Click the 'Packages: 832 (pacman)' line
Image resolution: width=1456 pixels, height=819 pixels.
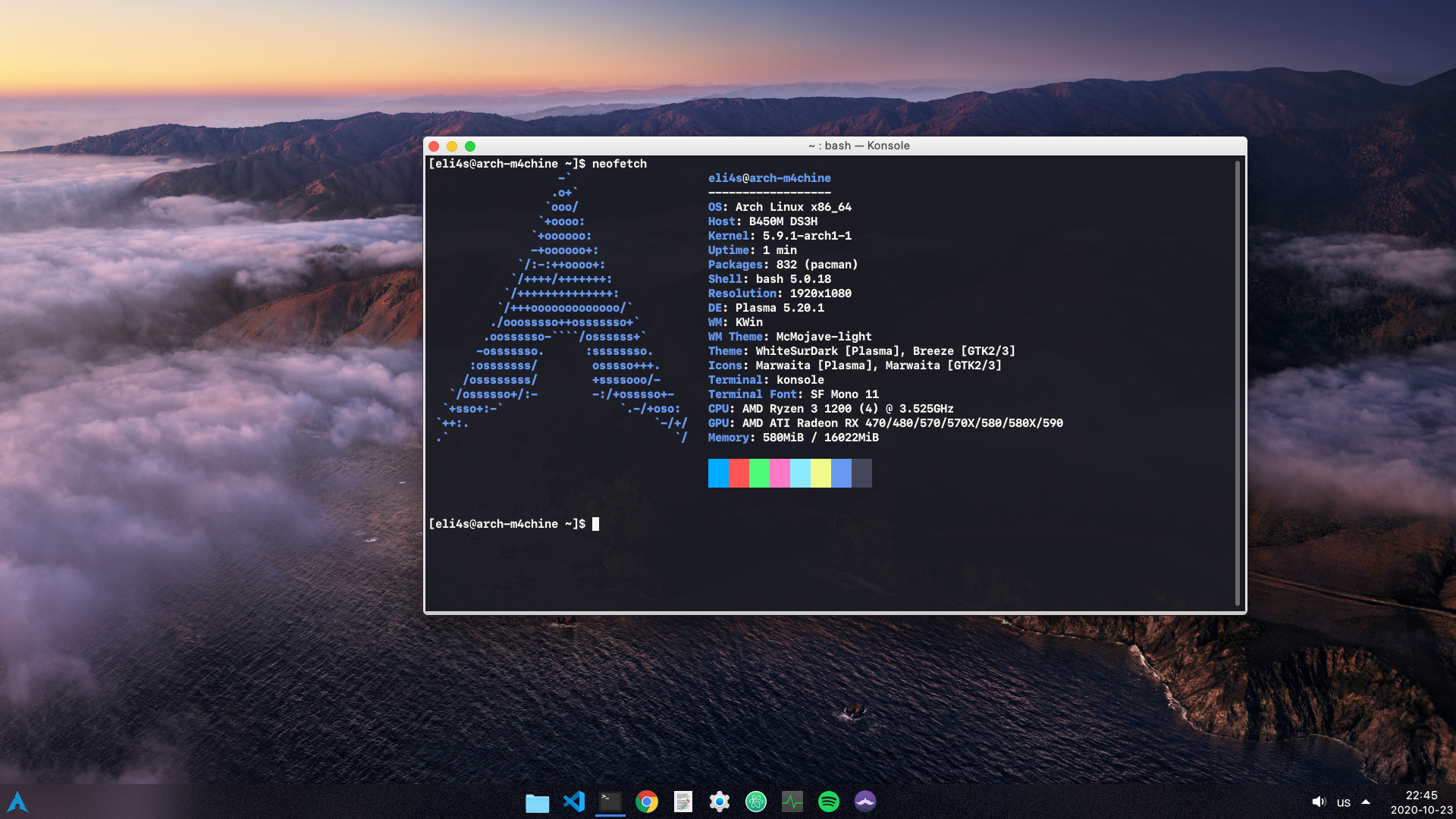[783, 265]
